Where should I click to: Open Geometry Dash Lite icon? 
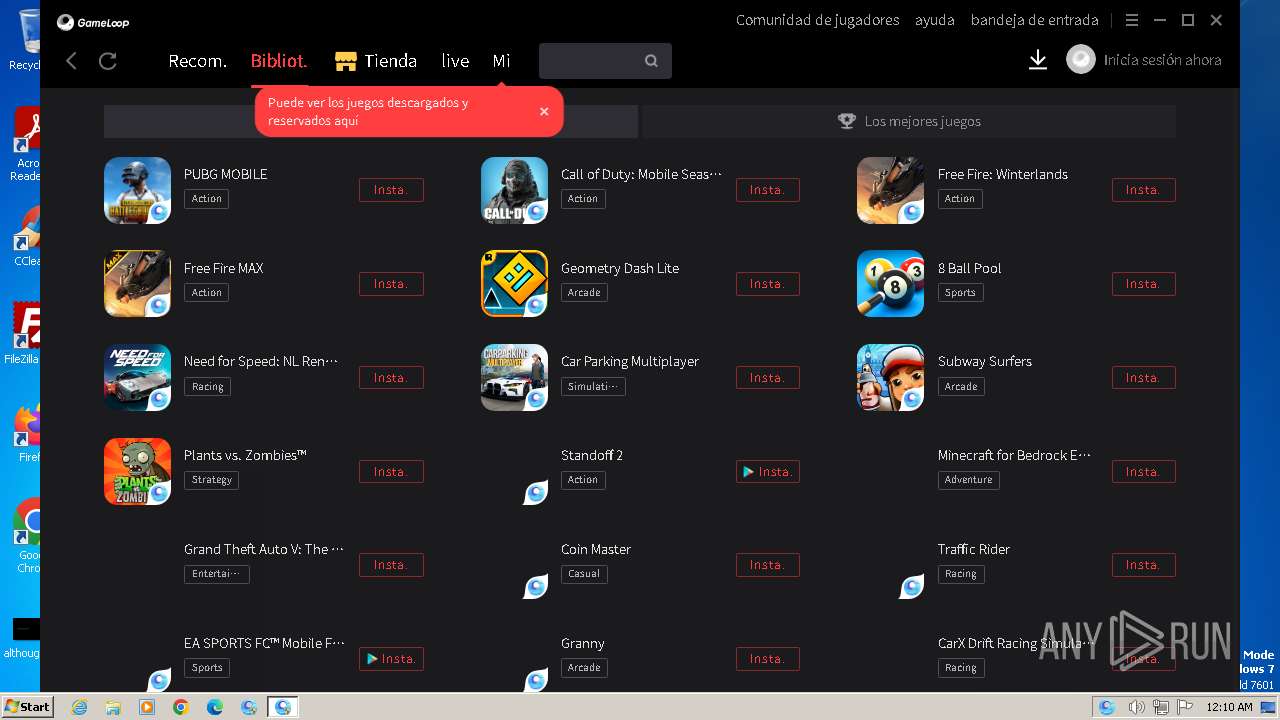514,283
